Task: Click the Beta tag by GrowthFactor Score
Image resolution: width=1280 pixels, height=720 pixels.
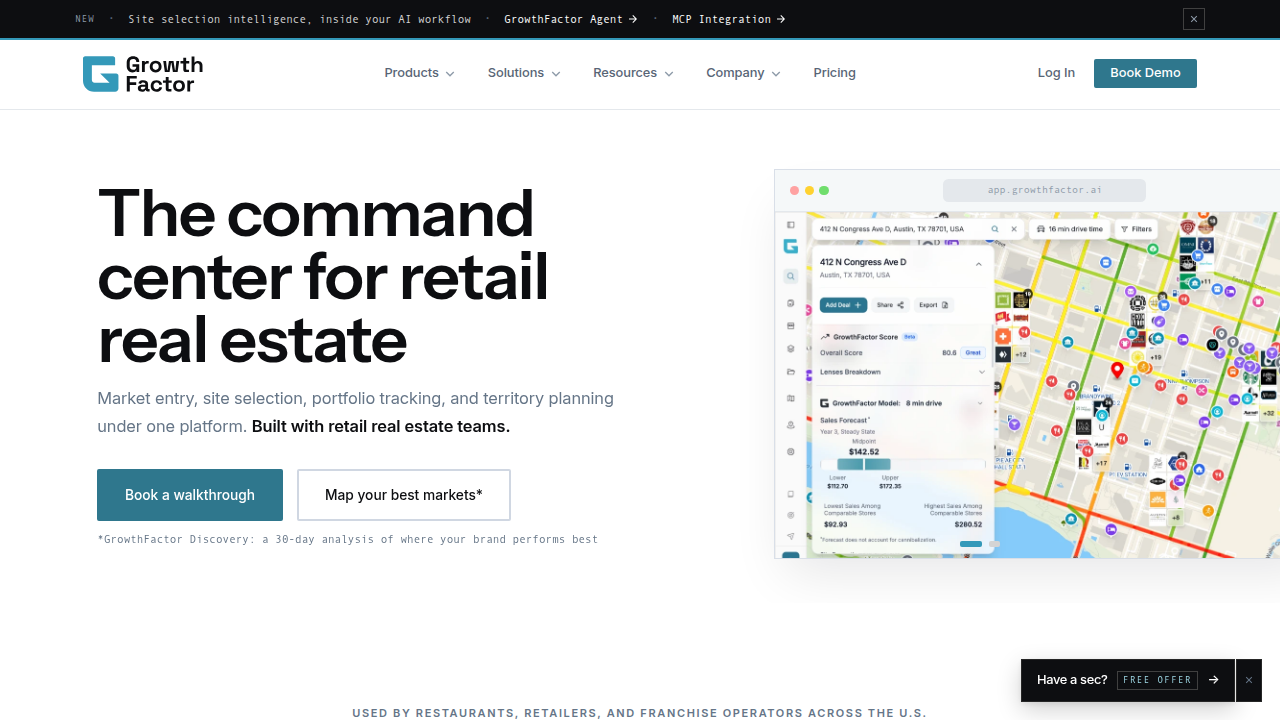Action: point(910,337)
